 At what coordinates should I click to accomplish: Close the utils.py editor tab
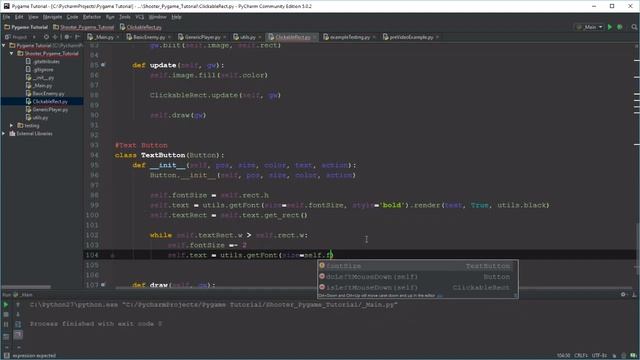[x=260, y=37]
